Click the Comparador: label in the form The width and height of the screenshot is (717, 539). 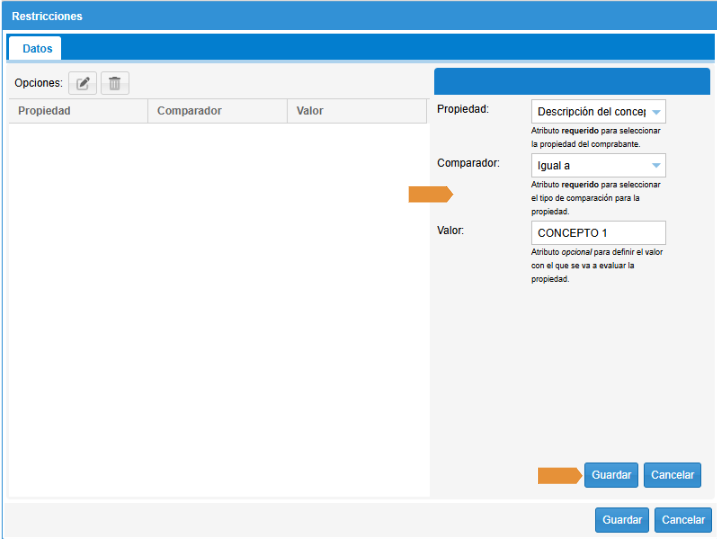click(x=468, y=162)
